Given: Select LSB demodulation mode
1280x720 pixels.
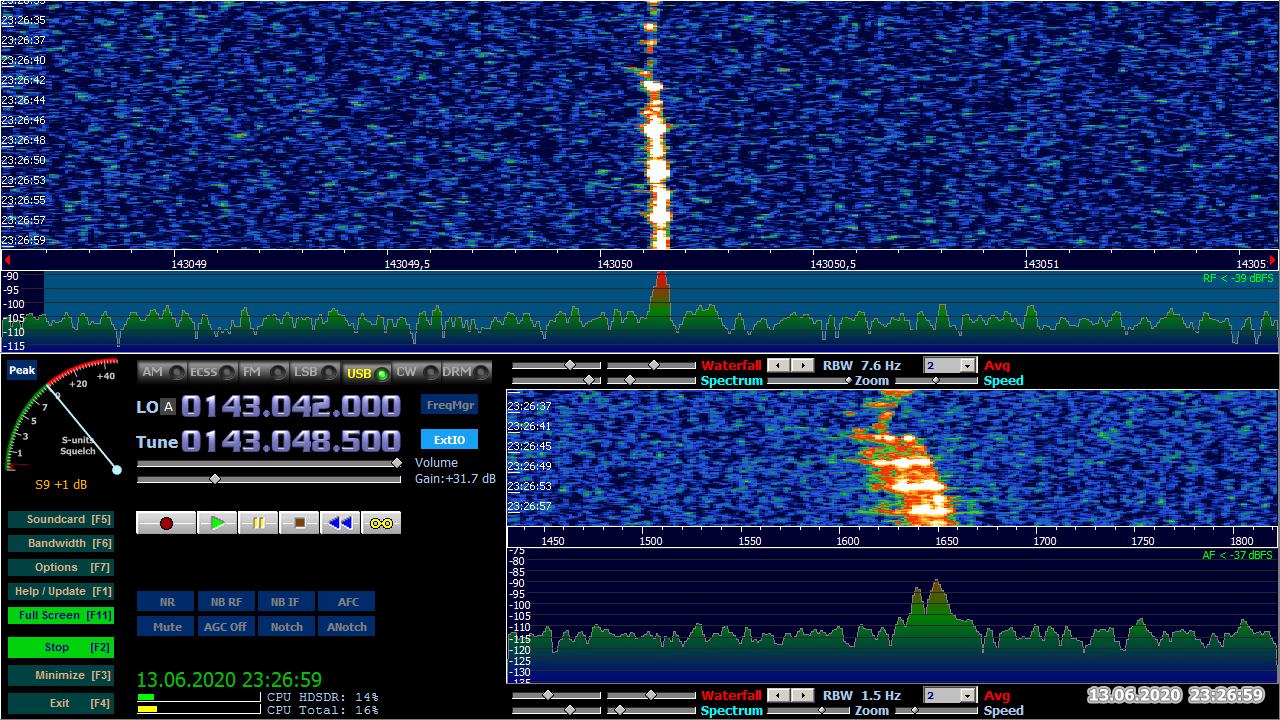Looking at the screenshot, I should (x=315, y=372).
